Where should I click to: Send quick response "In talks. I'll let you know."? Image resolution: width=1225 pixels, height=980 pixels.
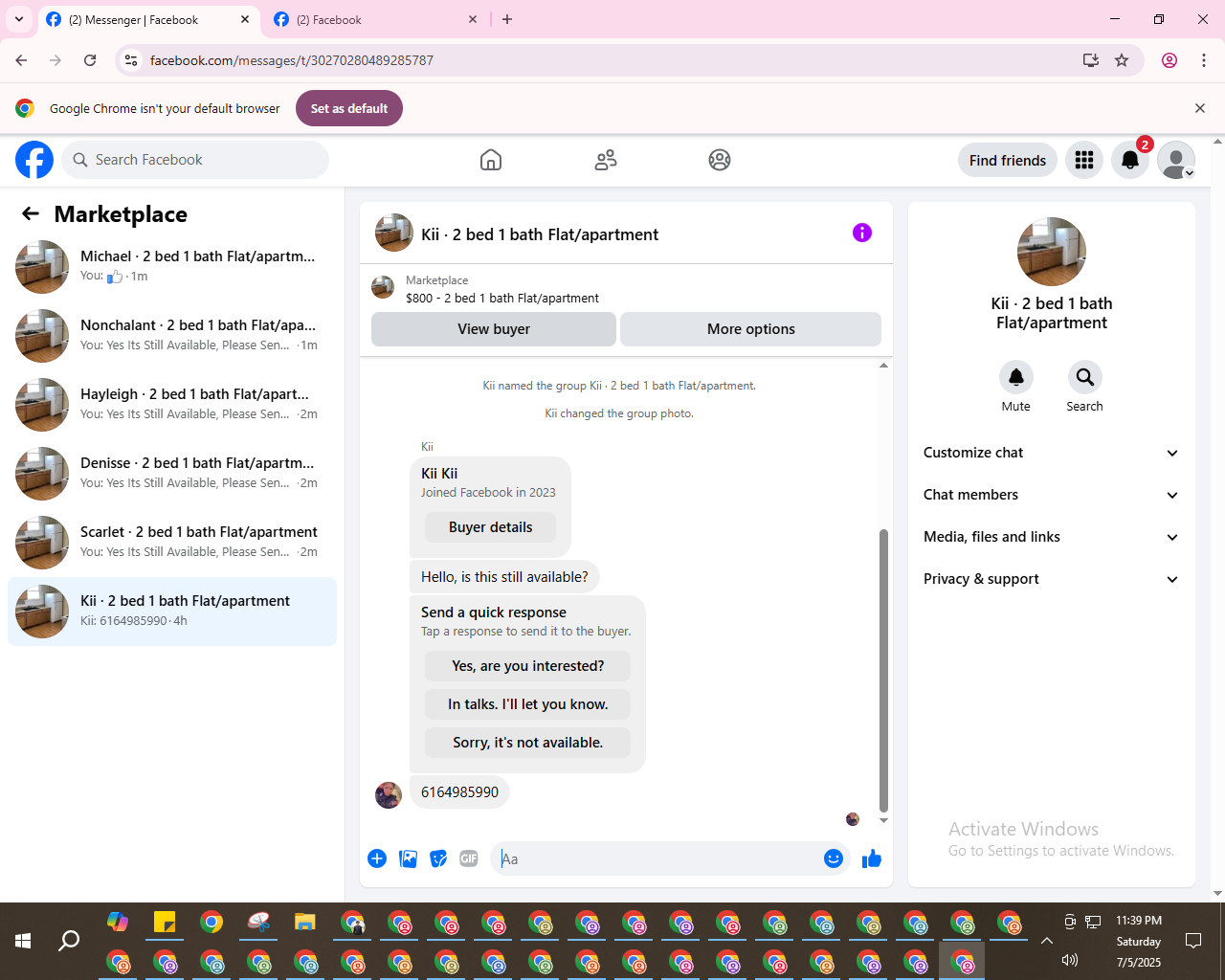(x=528, y=704)
